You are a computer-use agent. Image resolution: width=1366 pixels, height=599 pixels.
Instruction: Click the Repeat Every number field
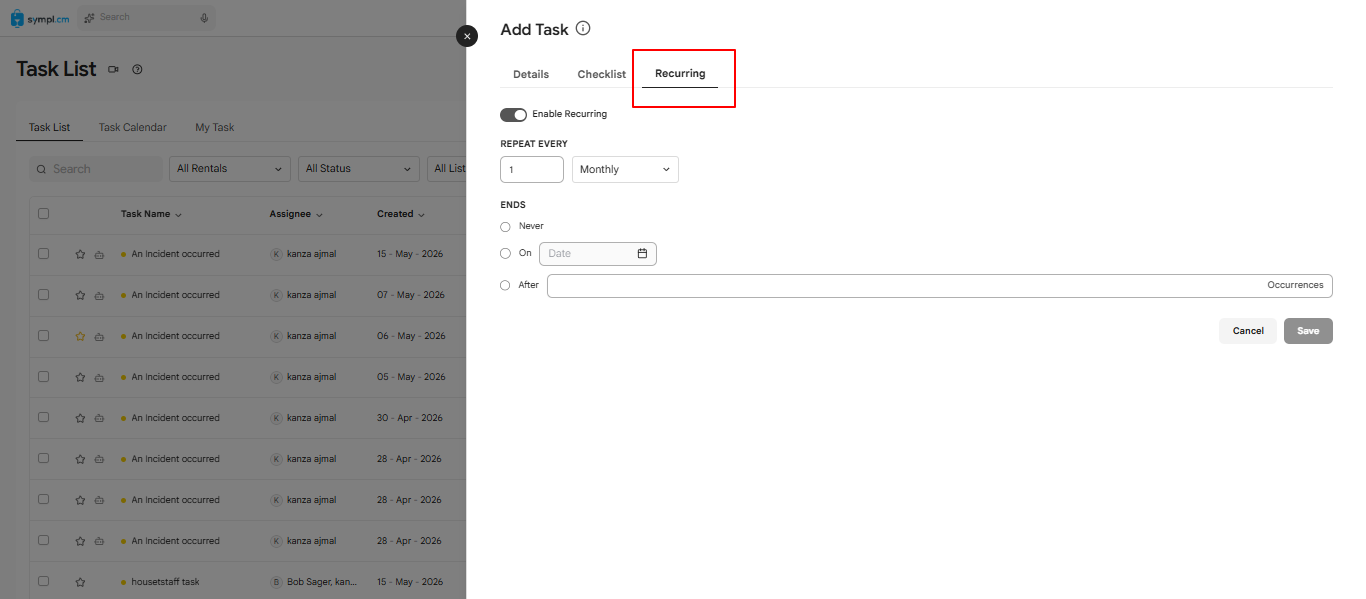(x=532, y=169)
